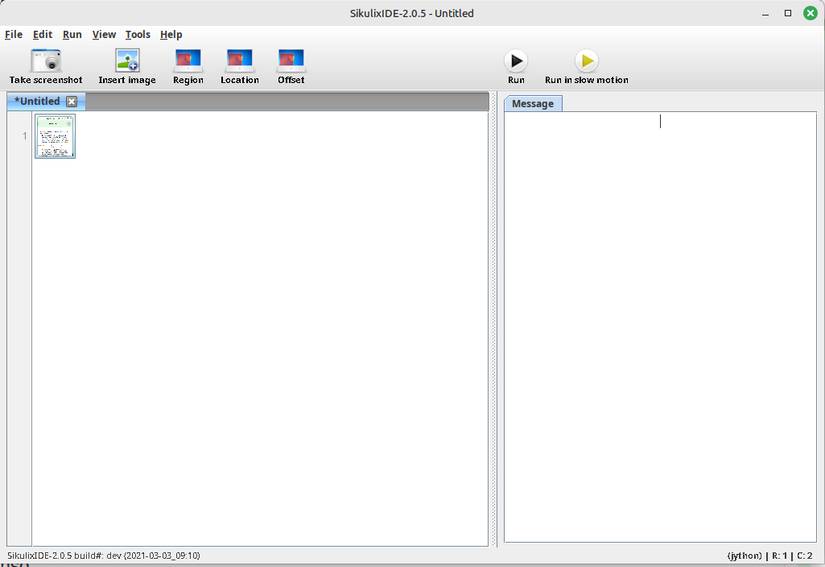825x567 pixels.
Task: Click the Run play button
Action: (x=516, y=61)
